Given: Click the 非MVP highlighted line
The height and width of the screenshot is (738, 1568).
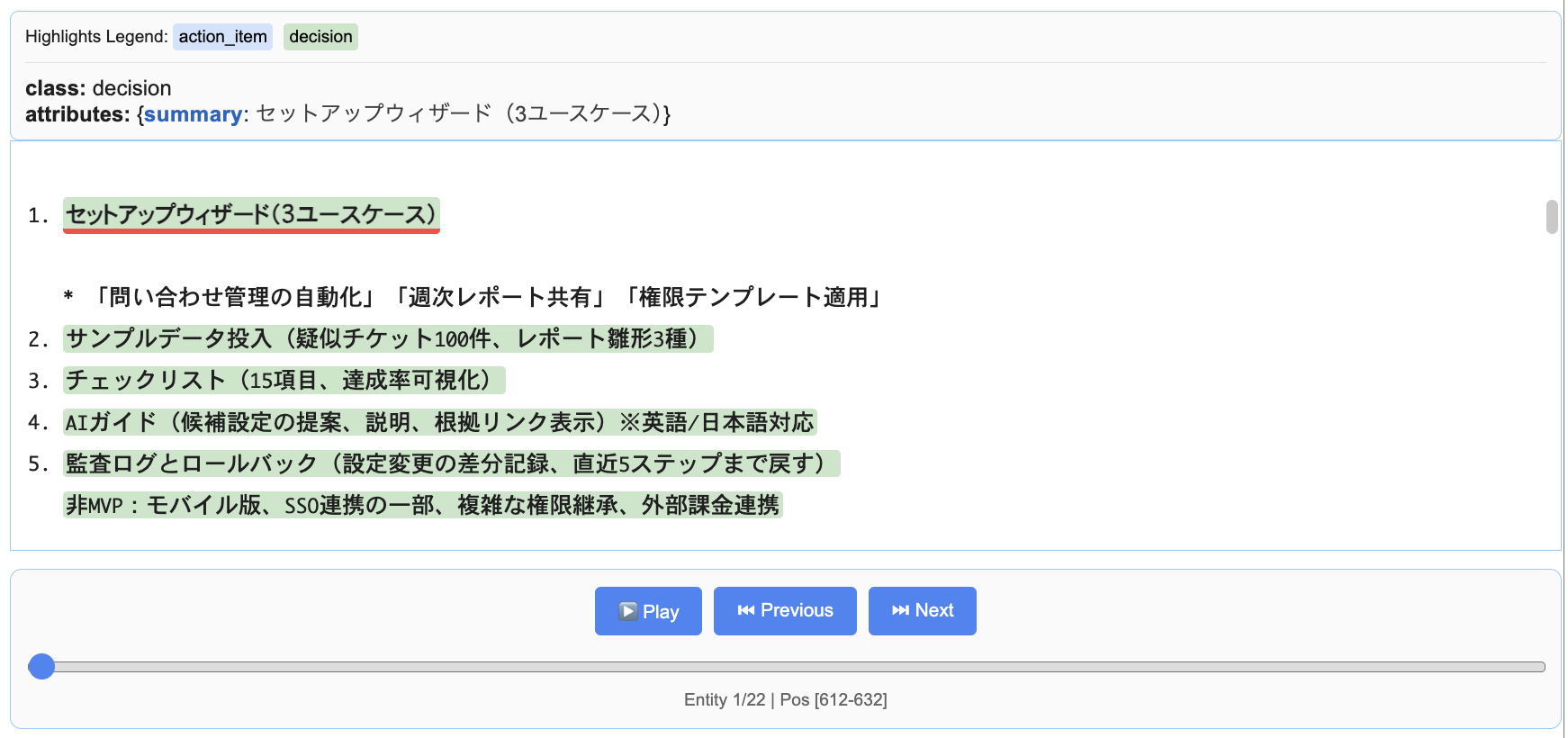Looking at the screenshot, I should (422, 505).
